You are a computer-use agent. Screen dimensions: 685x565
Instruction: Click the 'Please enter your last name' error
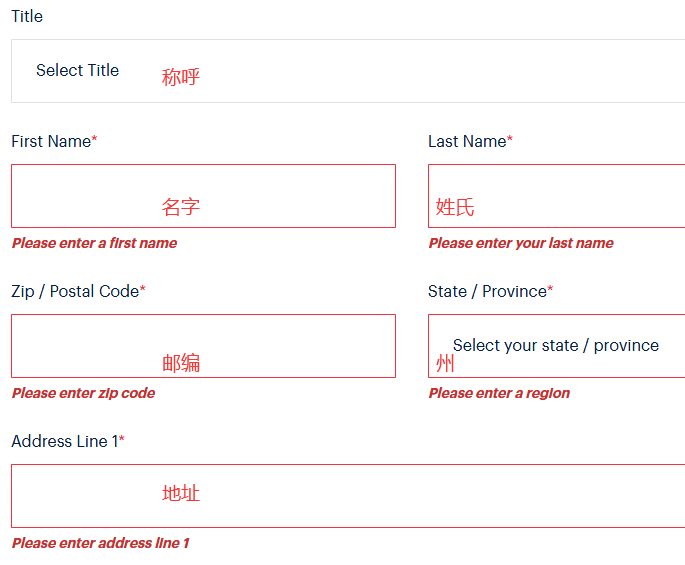click(521, 243)
